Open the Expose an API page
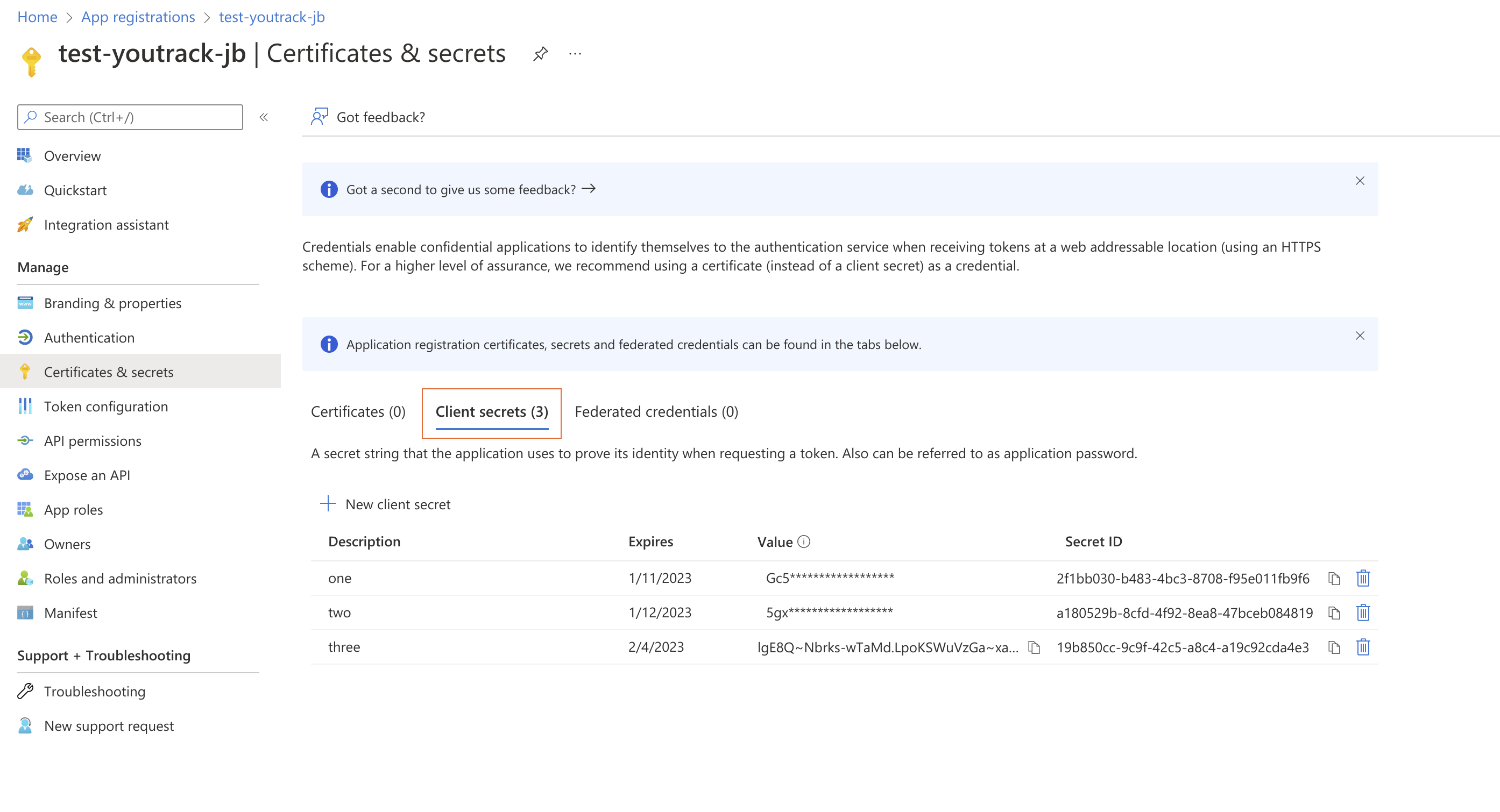This screenshot has width=1500, height=812. [87, 475]
